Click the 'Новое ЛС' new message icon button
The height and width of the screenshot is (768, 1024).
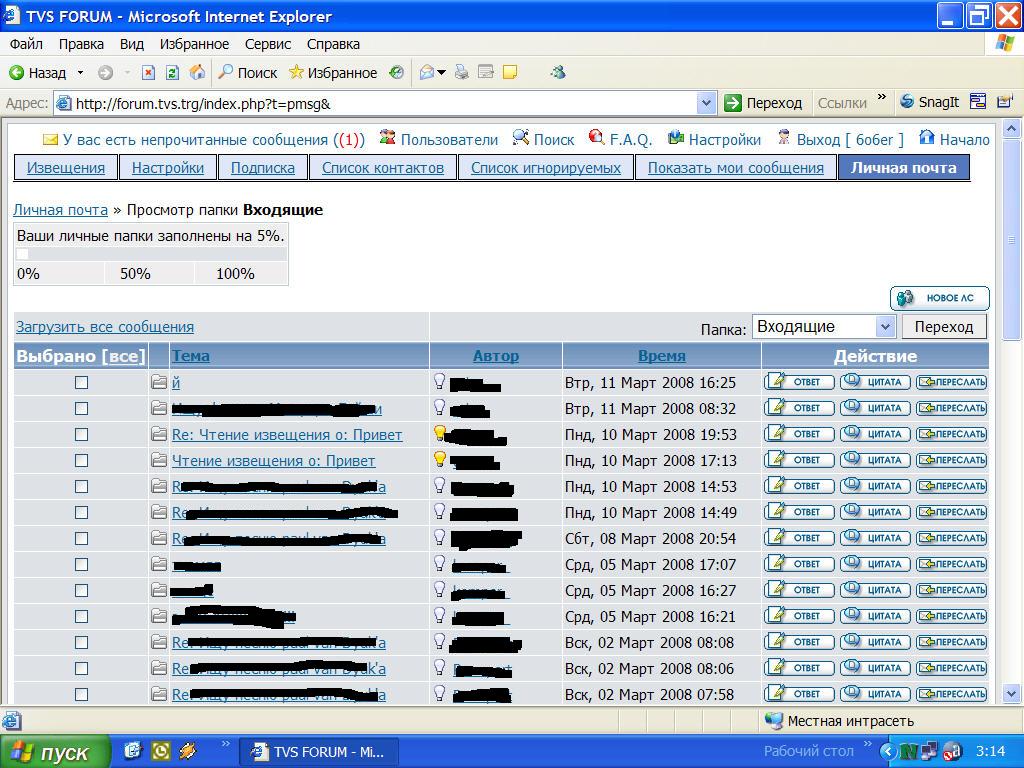tap(939, 298)
